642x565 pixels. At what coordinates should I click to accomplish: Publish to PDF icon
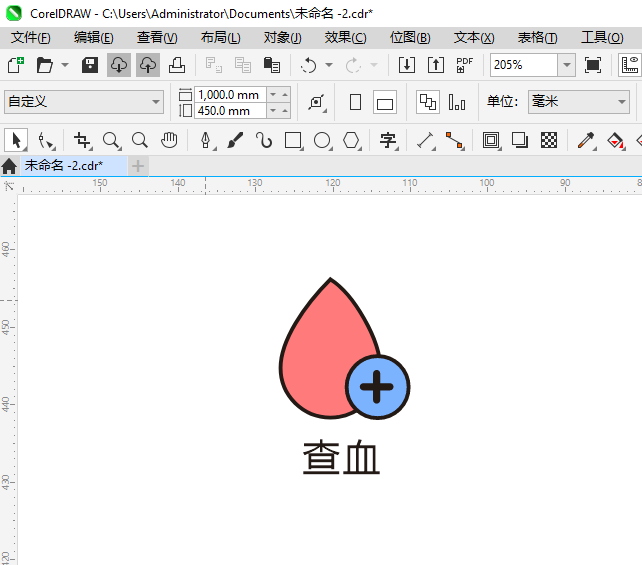point(464,65)
